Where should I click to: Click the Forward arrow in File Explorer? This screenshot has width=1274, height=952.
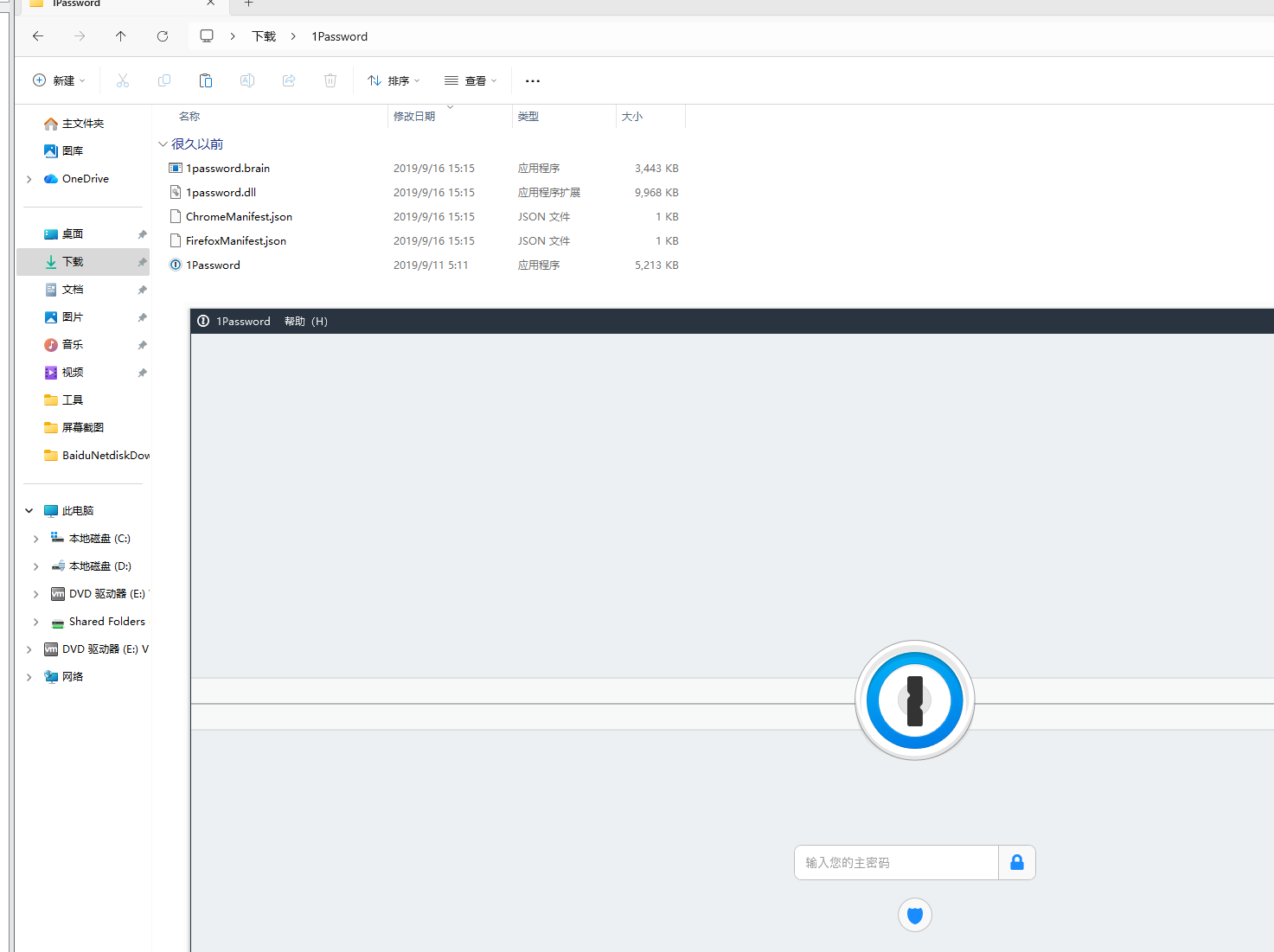(x=80, y=36)
